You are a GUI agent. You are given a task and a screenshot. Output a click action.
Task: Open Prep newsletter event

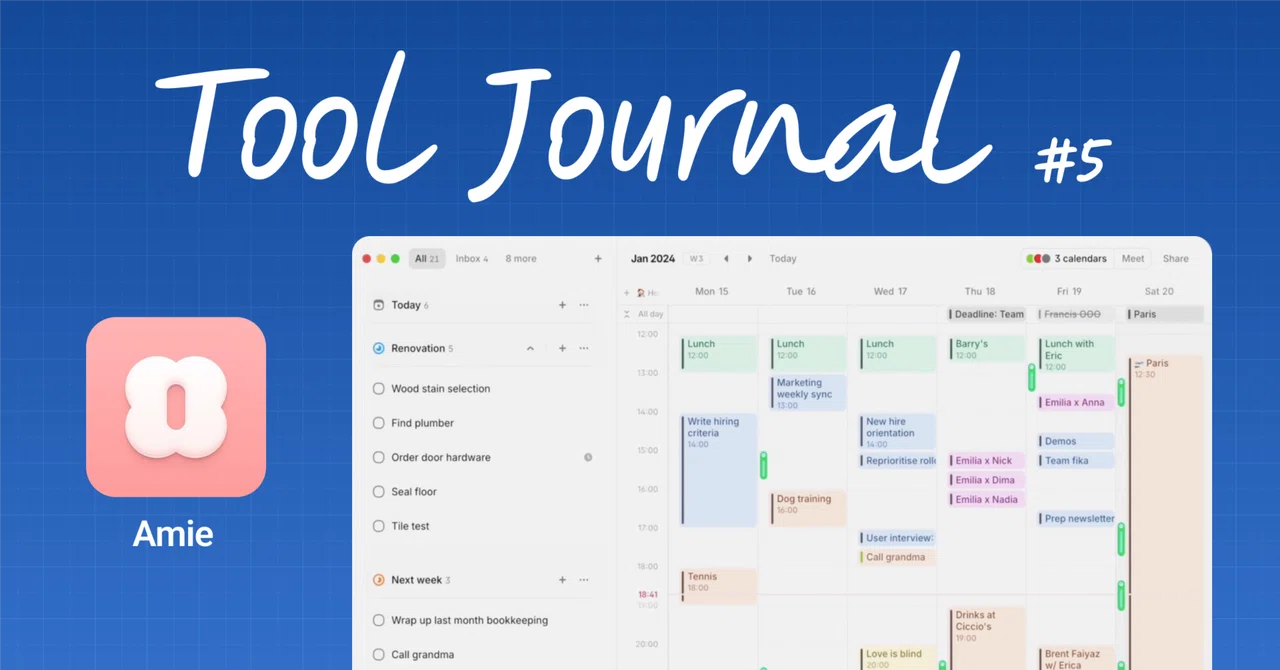click(x=1077, y=519)
